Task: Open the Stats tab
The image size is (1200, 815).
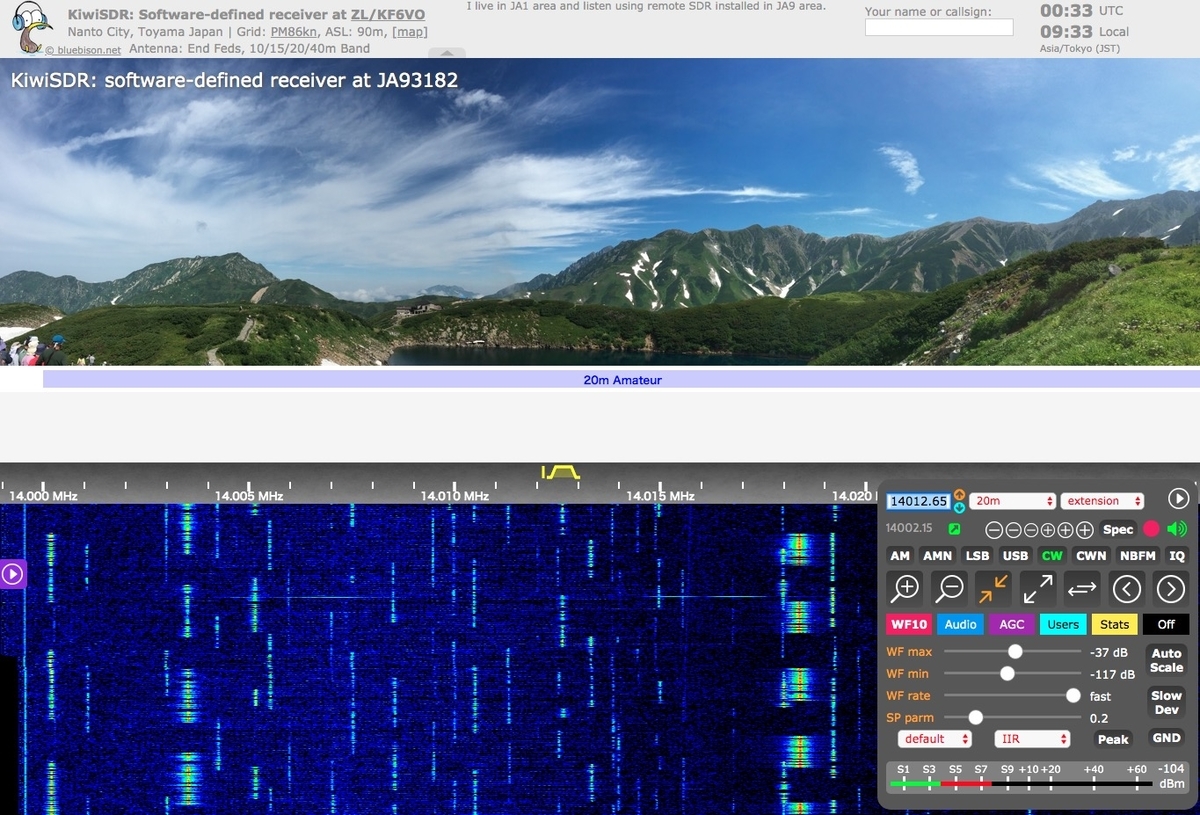Action: (x=1114, y=624)
